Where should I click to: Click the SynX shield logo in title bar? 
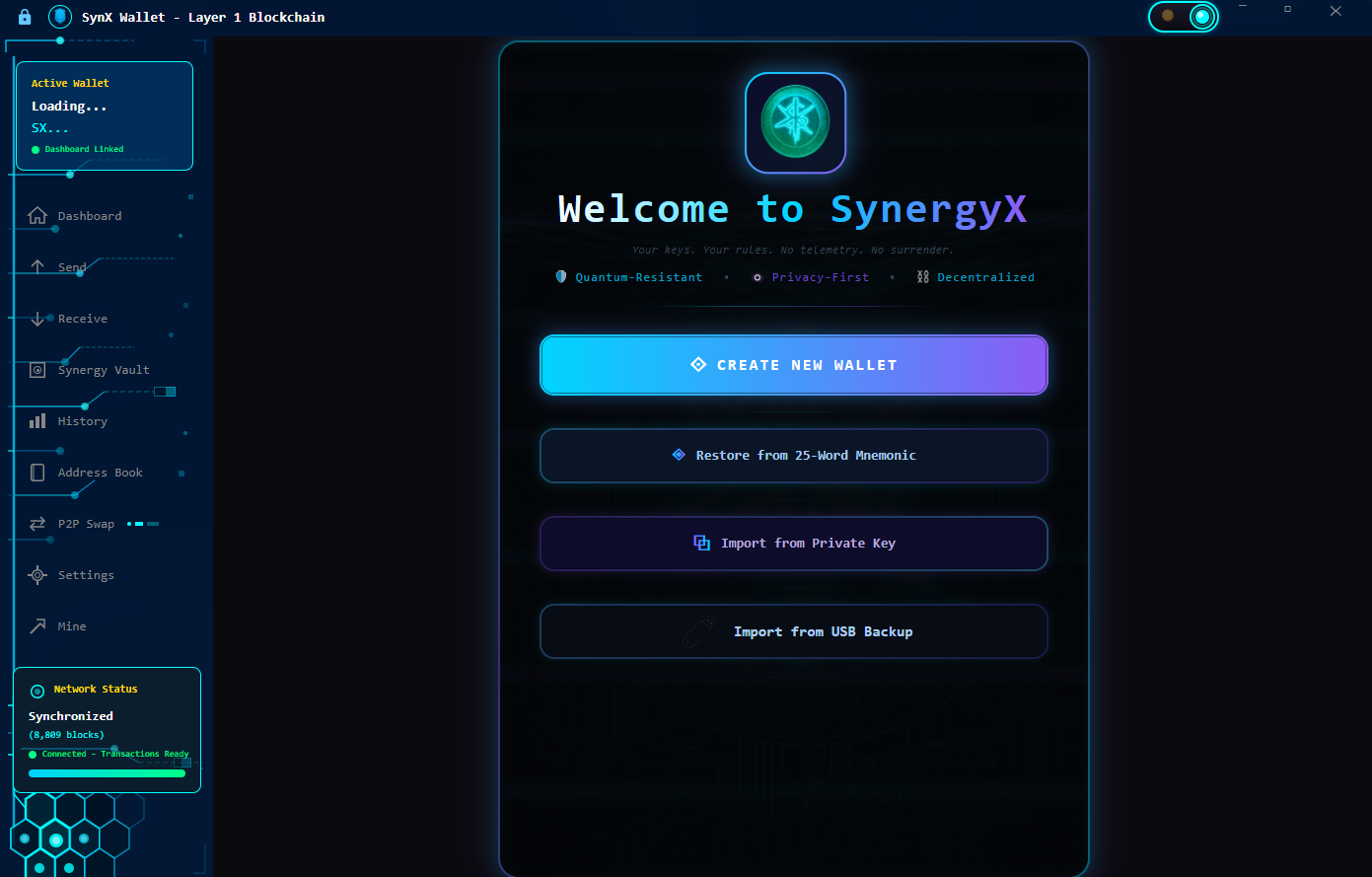tap(60, 17)
